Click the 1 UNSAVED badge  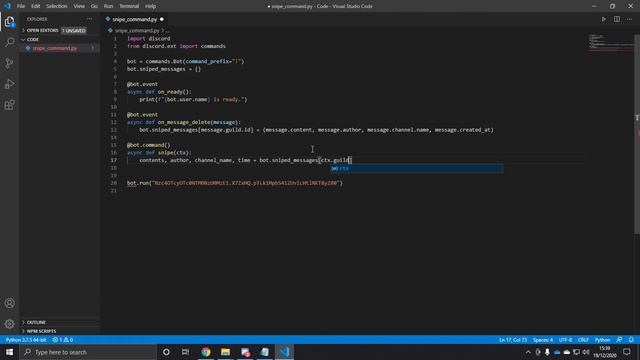coord(74,31)
